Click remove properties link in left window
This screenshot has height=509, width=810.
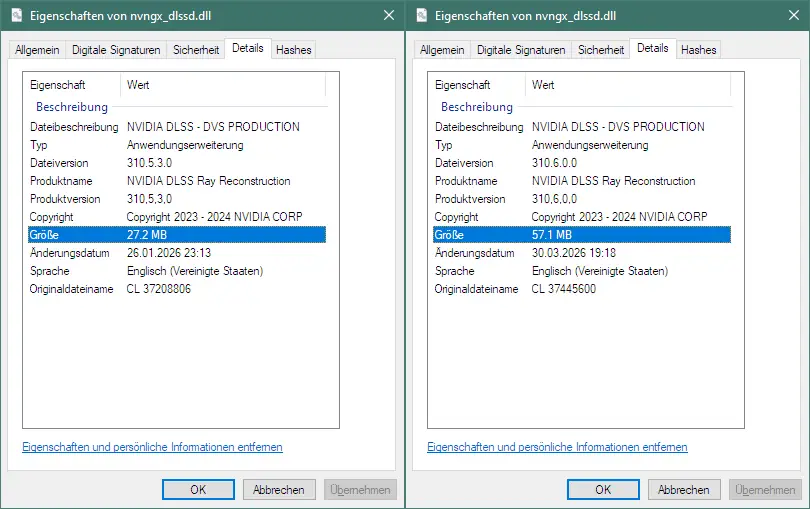pyautogui.click(x=152, y=447)
